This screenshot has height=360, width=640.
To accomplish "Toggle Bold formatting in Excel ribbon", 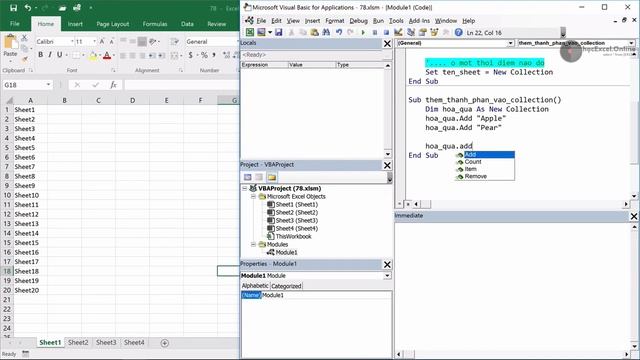I will click(x=40, y=55).
